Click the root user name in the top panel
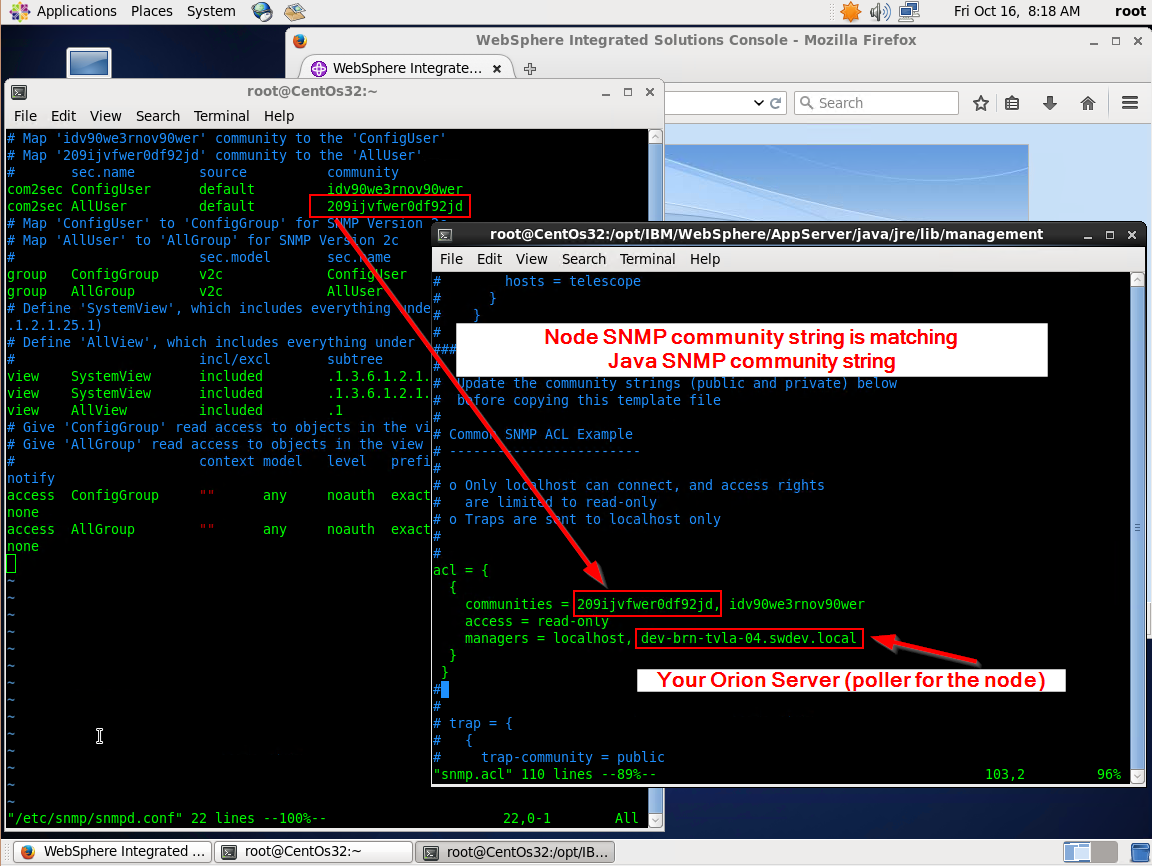The width and height of the screenshot is (1152, 866). [1130, 11]
